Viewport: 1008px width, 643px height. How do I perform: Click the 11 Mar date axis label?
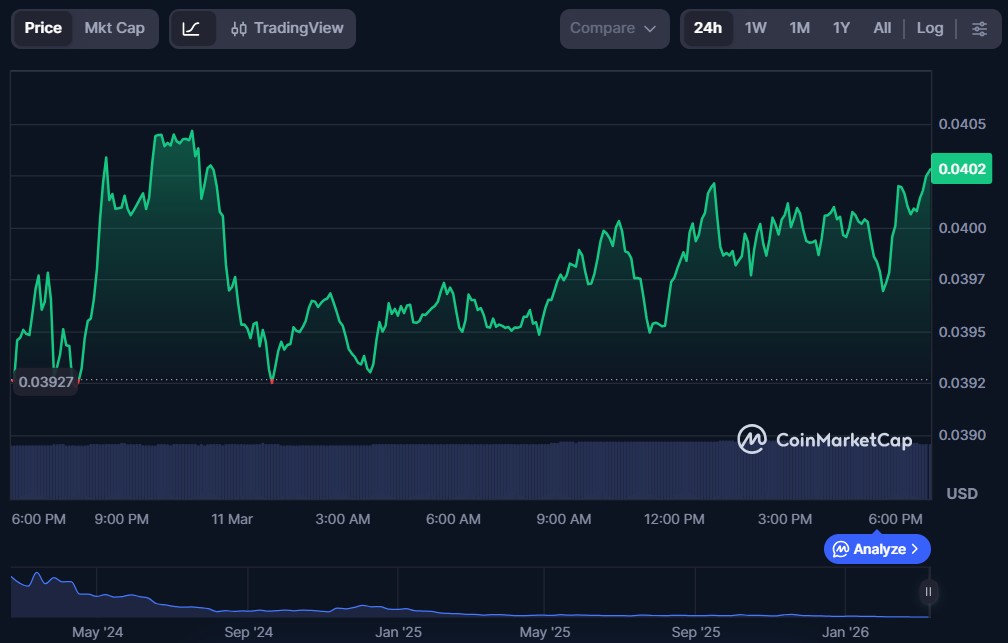click(232, 519)
